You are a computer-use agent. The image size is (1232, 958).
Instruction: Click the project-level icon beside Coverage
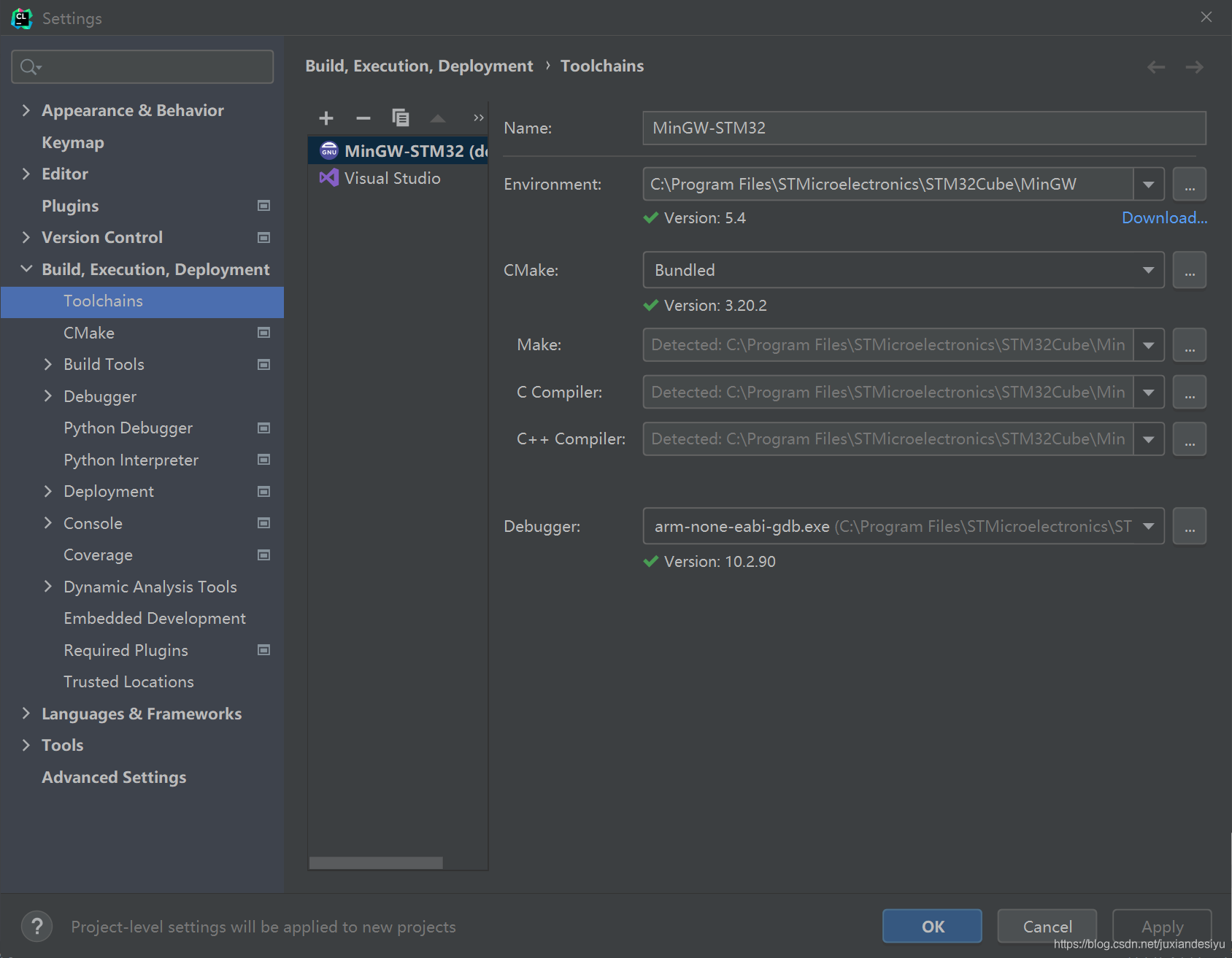click(264, 555)
